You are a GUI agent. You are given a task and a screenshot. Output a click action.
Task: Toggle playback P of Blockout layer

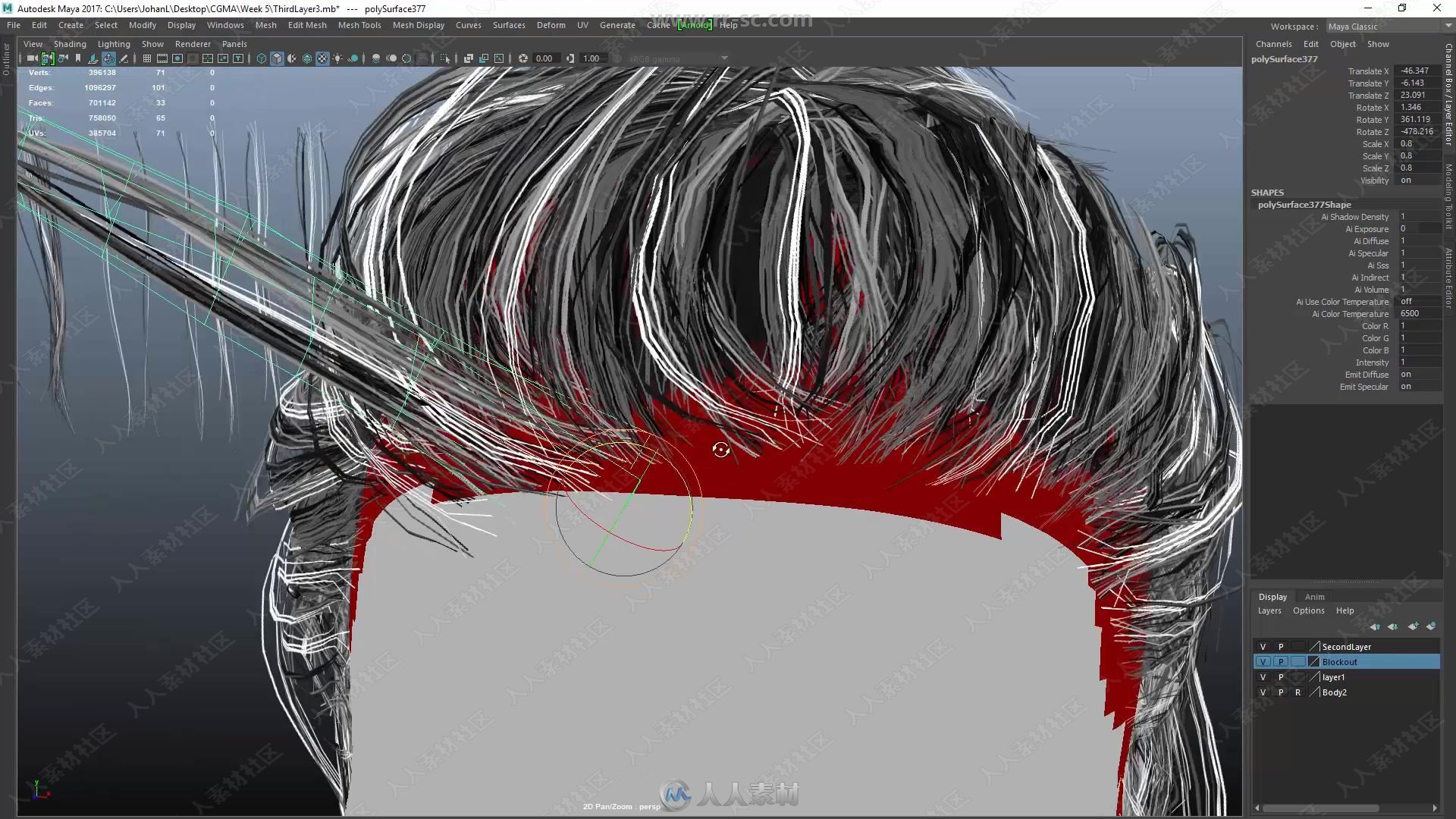click(1281, 662)
